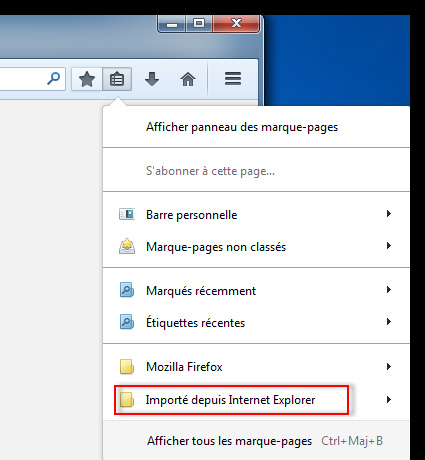Viewport: 425px width, 460px height.
Task: Open the Mozilla Firefox bookmarks folder
Action: pos(256,367)
